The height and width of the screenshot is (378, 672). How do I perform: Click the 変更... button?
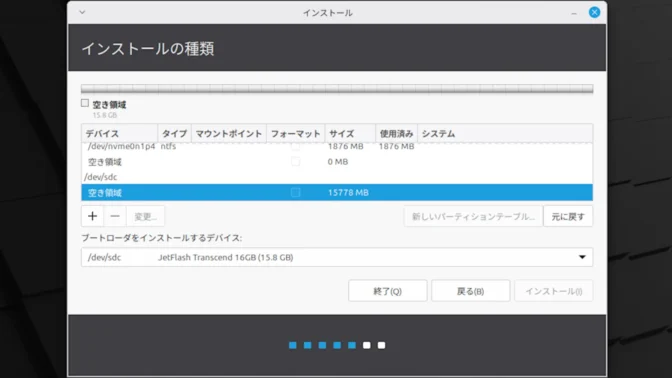tap(145, 216)
